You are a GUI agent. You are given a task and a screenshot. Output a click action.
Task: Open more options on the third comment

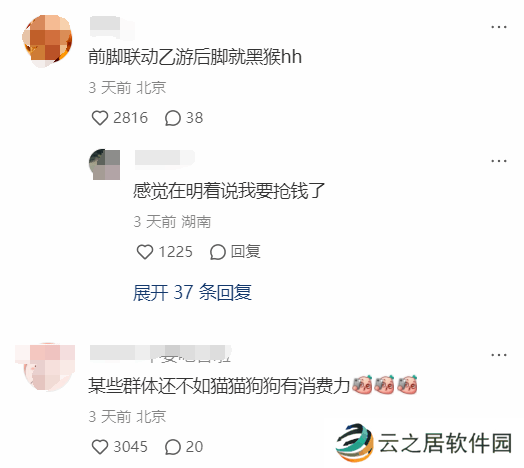point(499,355)
